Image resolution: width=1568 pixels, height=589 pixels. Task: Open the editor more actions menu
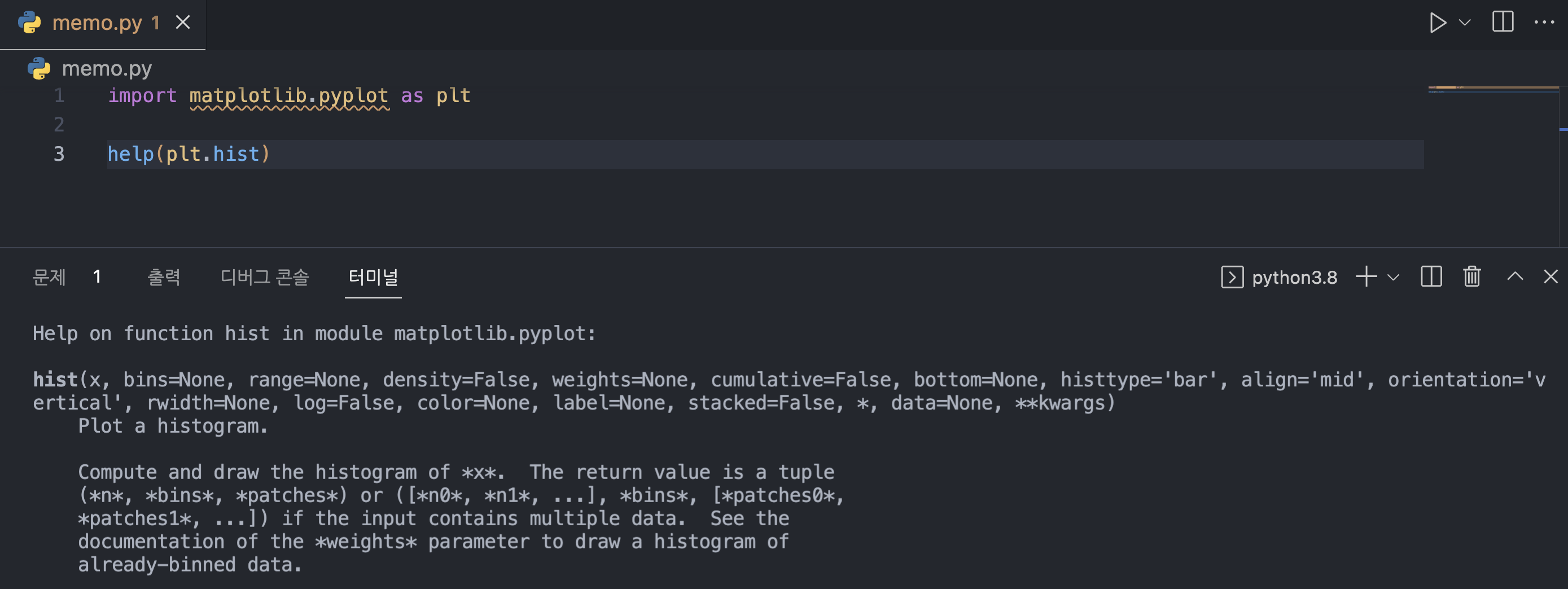[1544, 23]
